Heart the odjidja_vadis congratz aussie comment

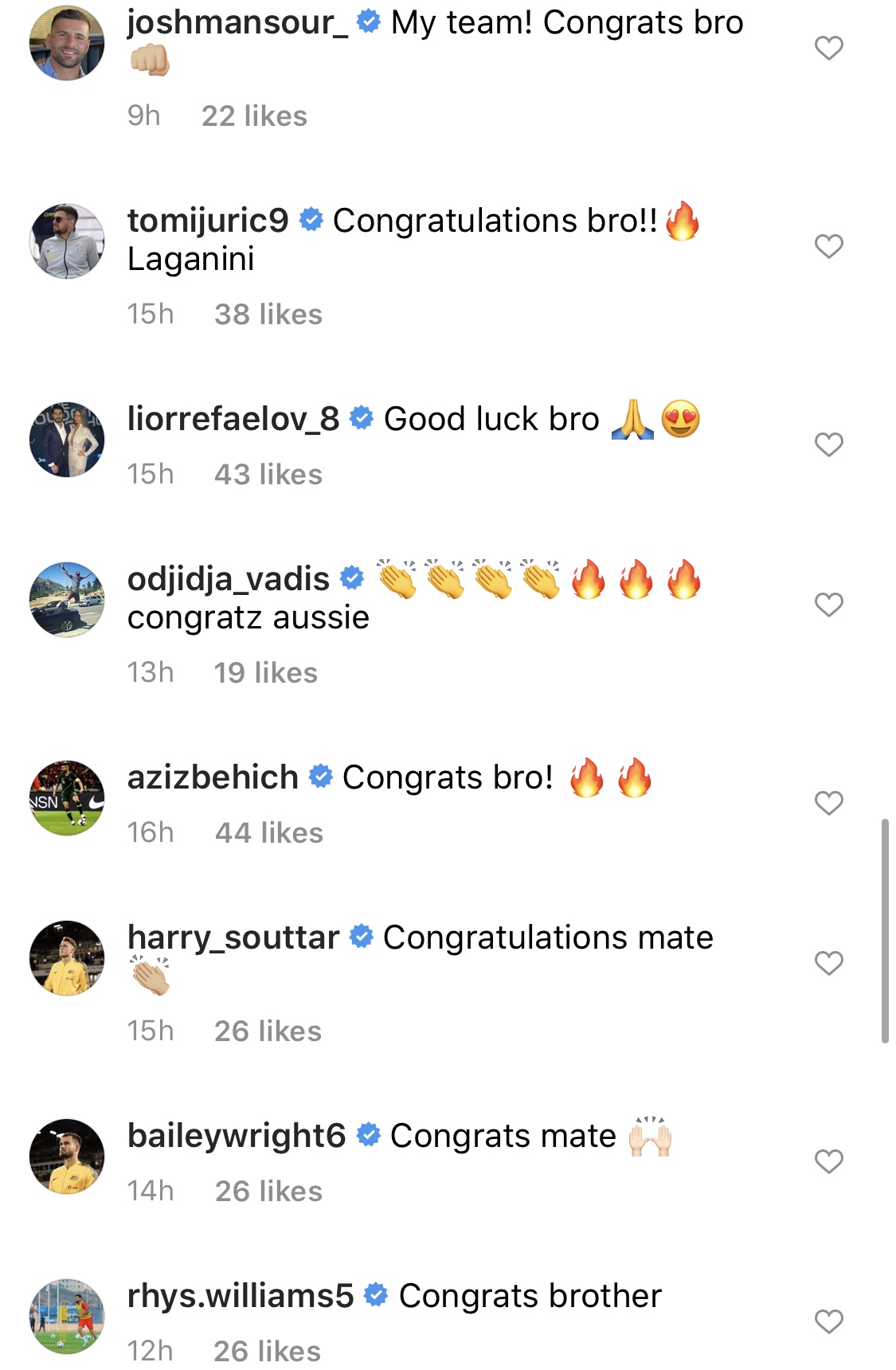[828, 605]
